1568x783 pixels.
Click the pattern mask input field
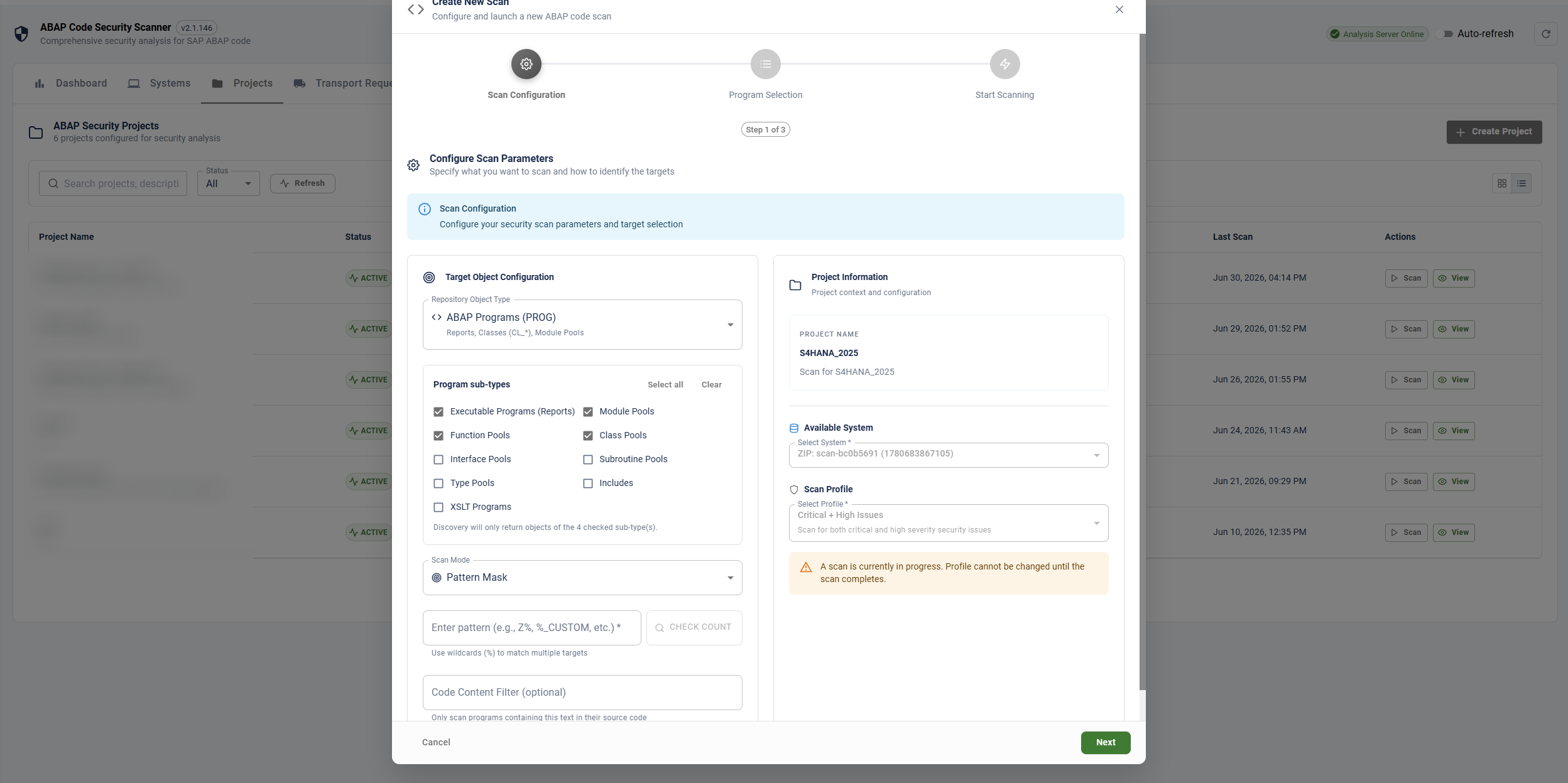[531, 628]
